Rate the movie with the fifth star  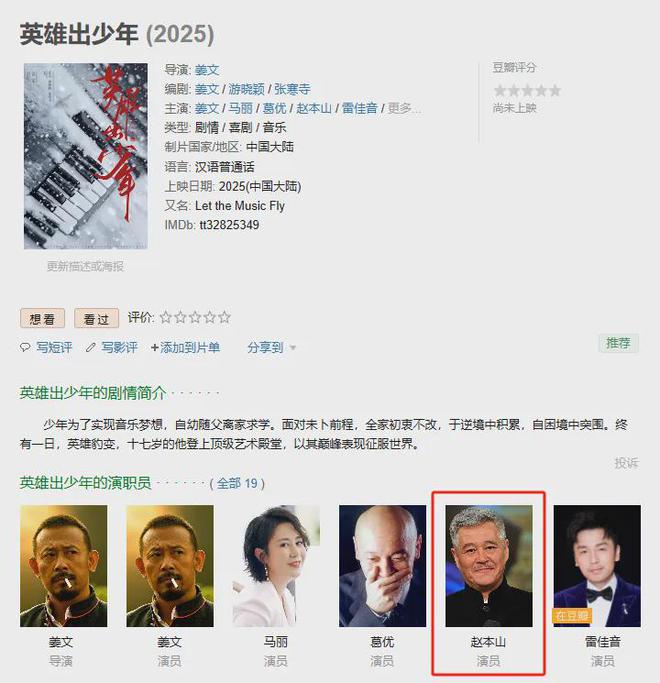click(x=224, y=317)
